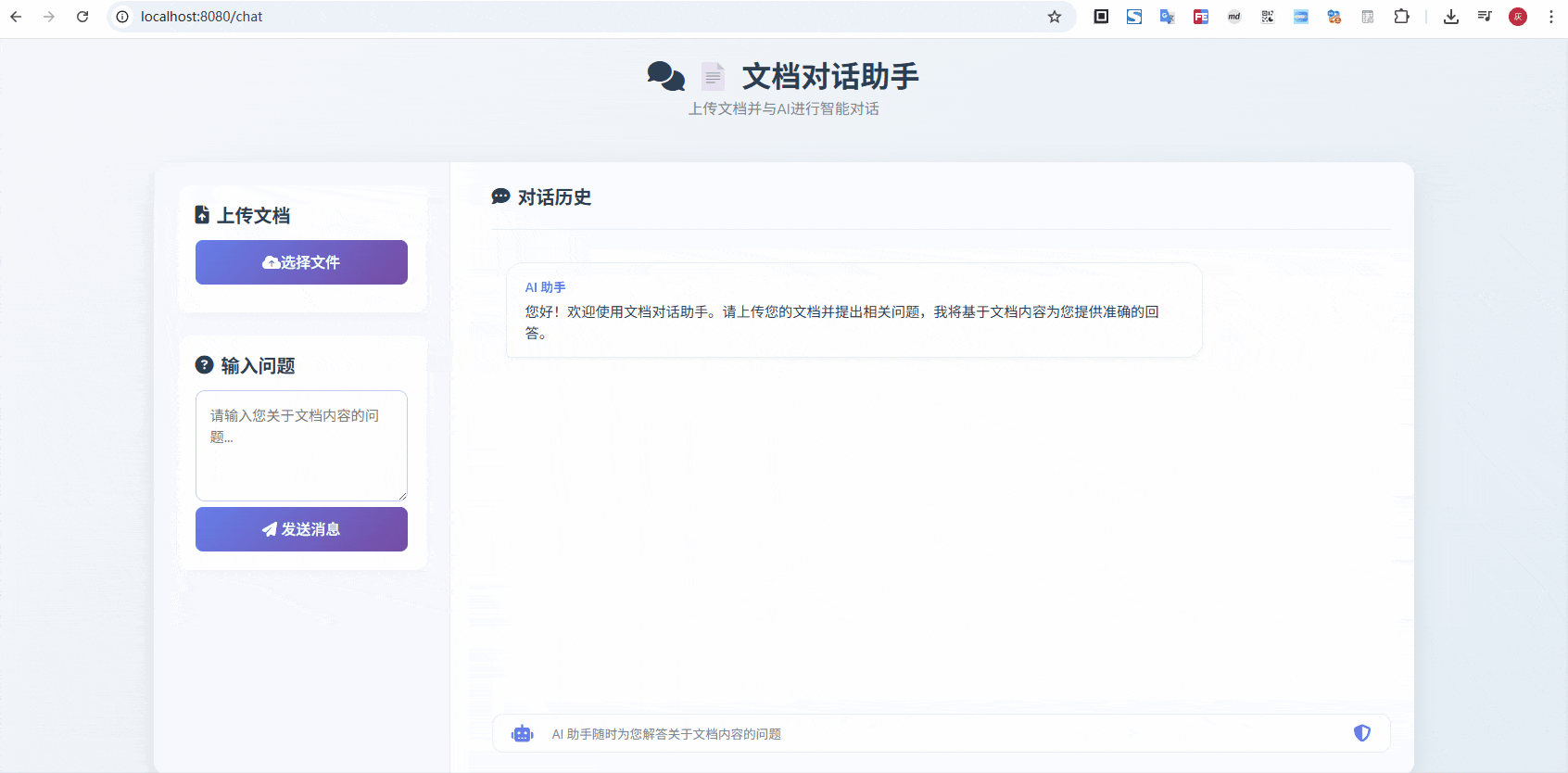Bookmark this page with the star icon
1568x773 pixels.
coord(1055,17)
